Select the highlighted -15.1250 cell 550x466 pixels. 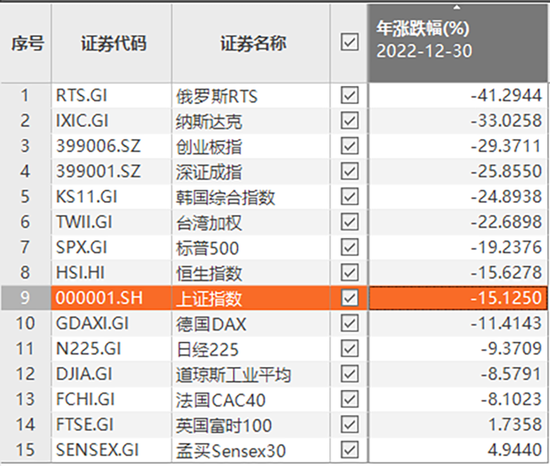tap(457, 298)
